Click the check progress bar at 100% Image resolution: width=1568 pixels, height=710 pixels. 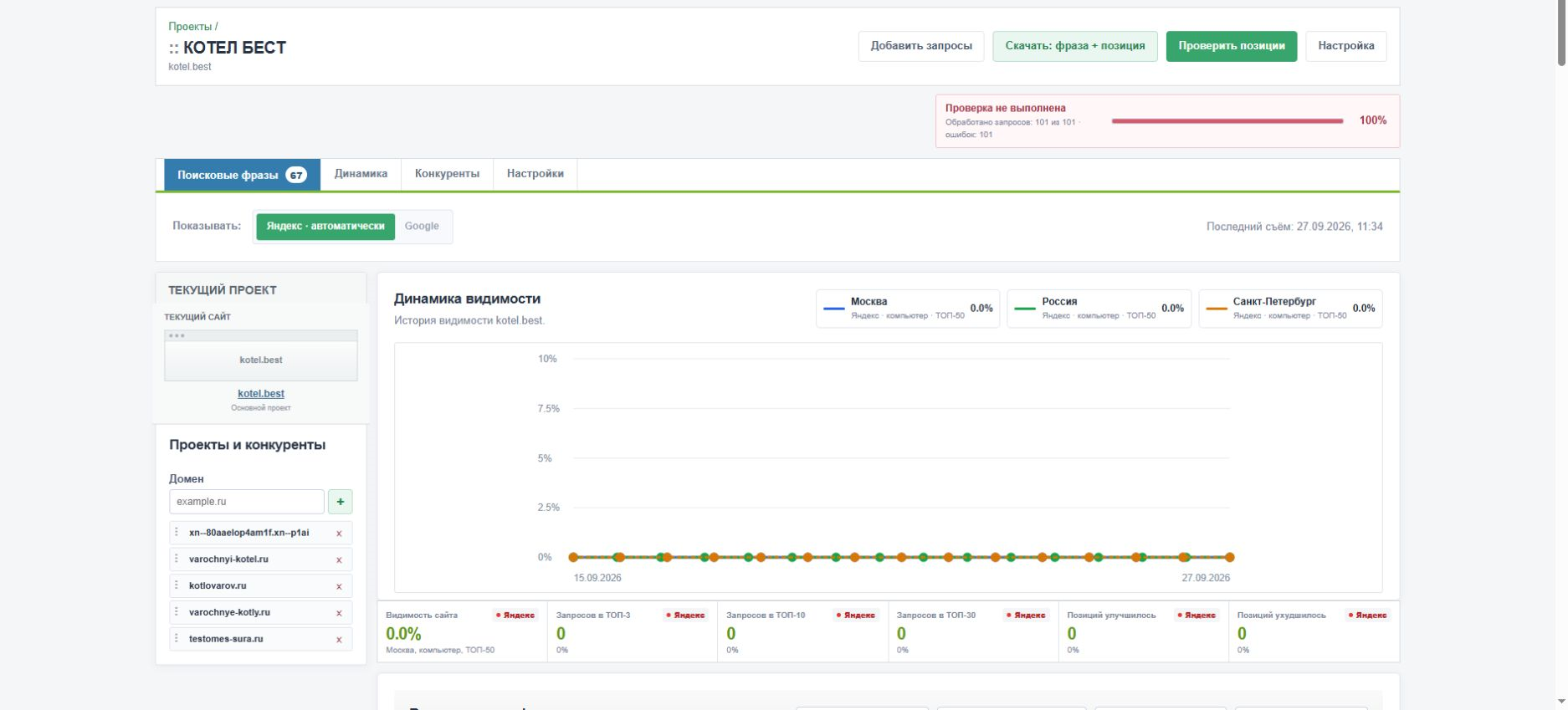tap(1227, 121)
